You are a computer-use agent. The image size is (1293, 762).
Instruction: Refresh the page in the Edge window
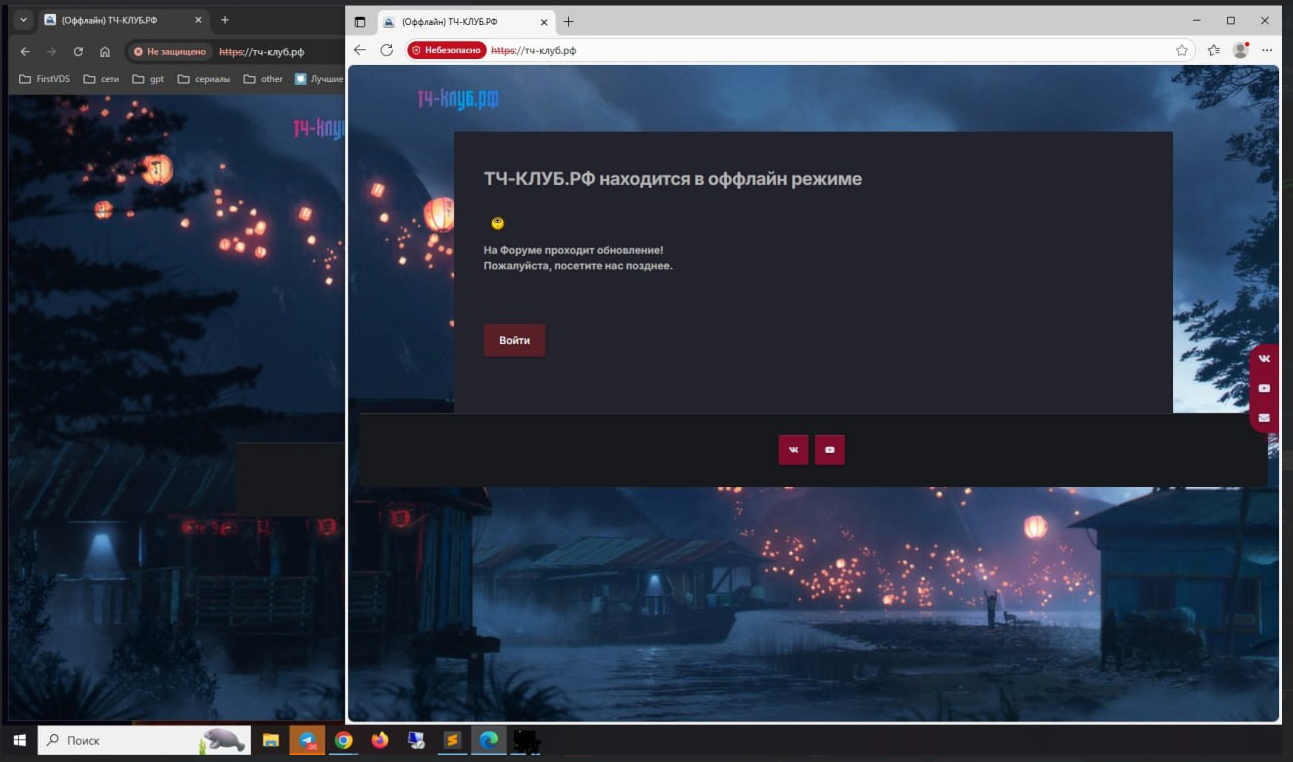[x=387, y=50]
